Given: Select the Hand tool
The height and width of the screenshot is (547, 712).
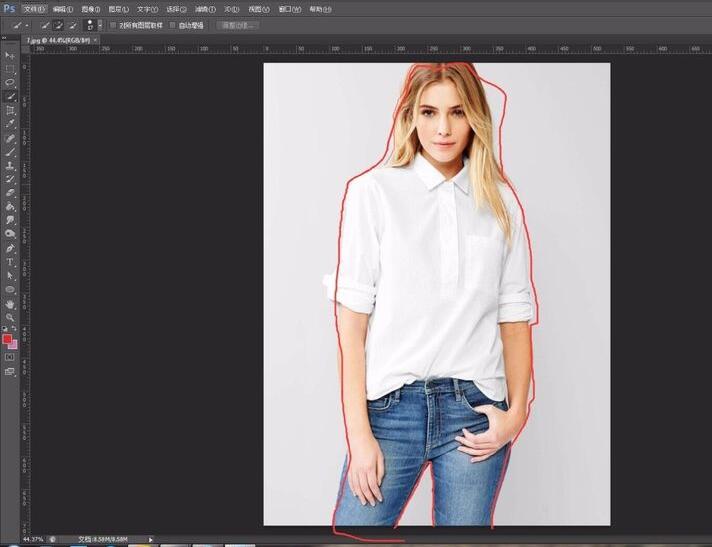Looking at the screenshot, I should [x=10, y=303].
